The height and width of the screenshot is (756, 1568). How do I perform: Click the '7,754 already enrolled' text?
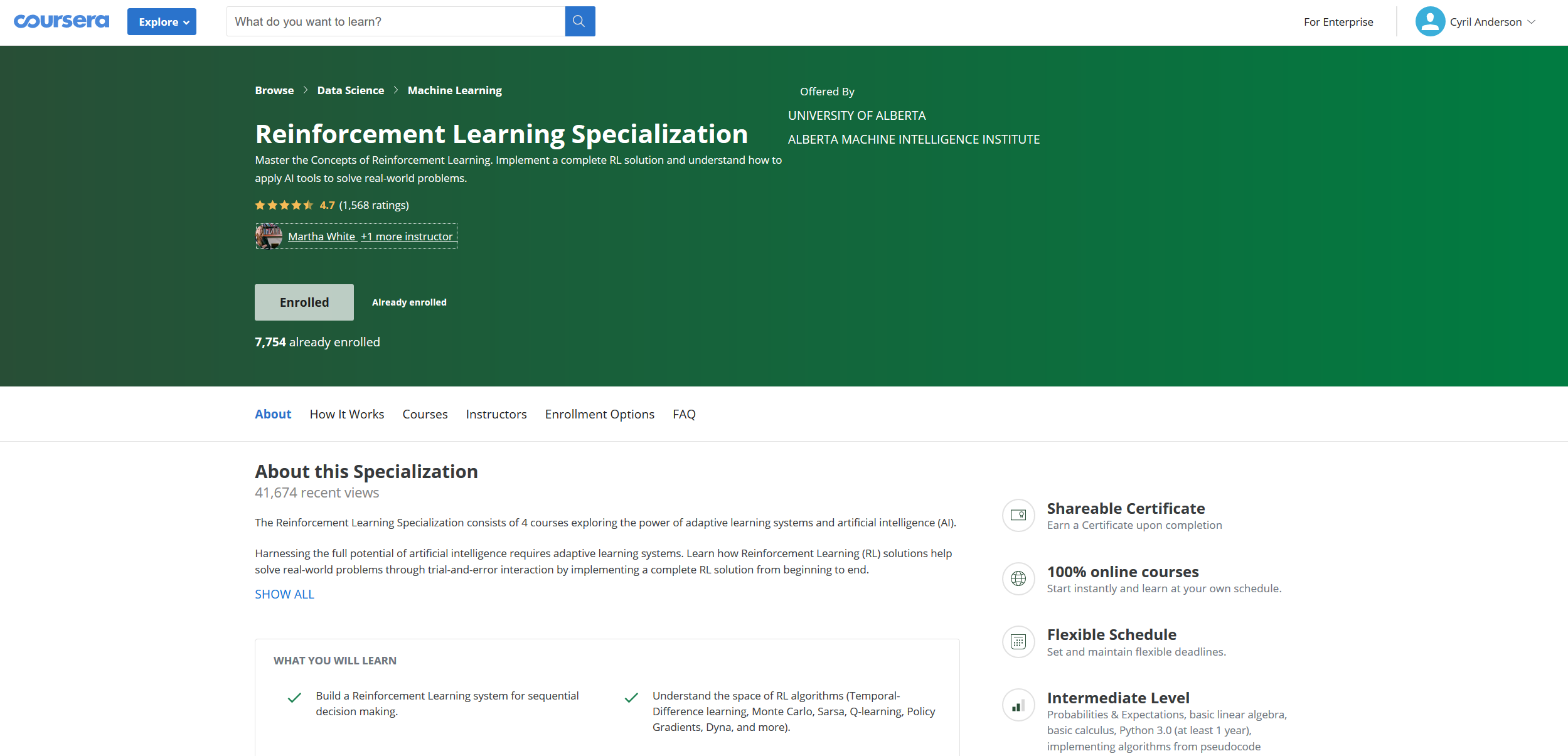click(x=317, y=342)
